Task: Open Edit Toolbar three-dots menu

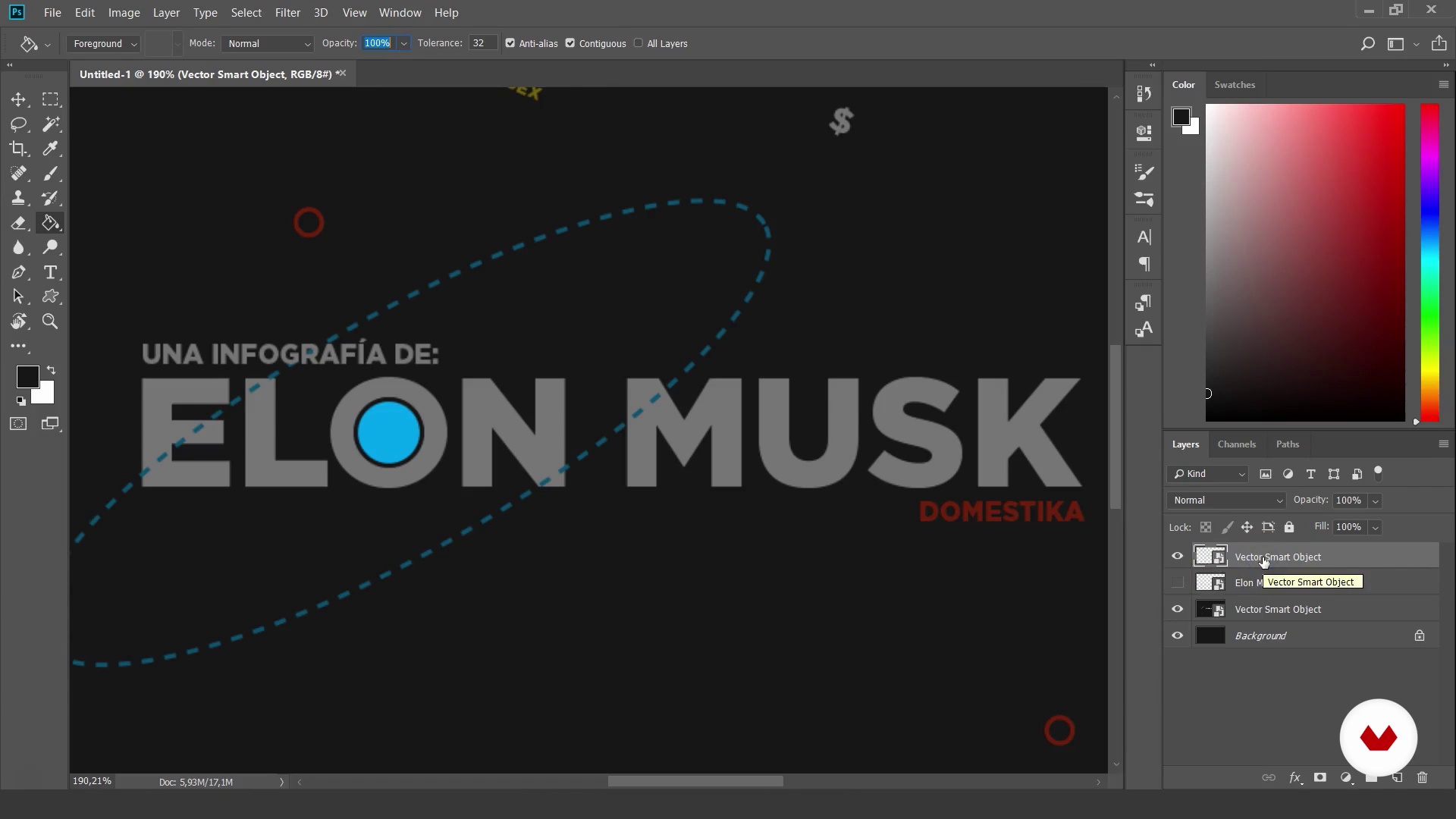Action: pos(18,346)
